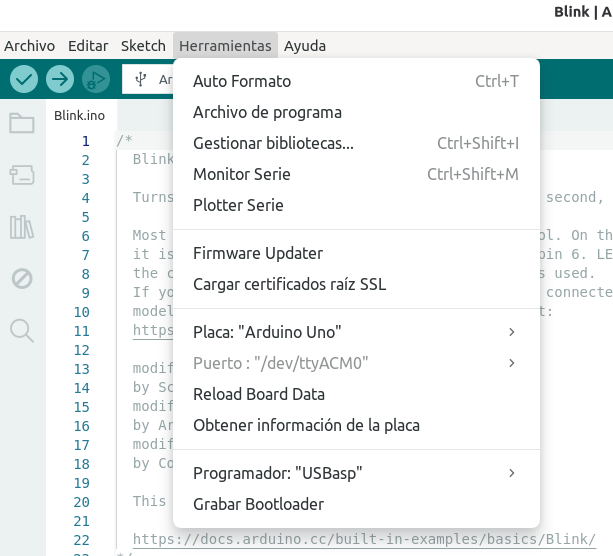
Task: Choose Cargar certificados raíz SSL
Action: 356,284
